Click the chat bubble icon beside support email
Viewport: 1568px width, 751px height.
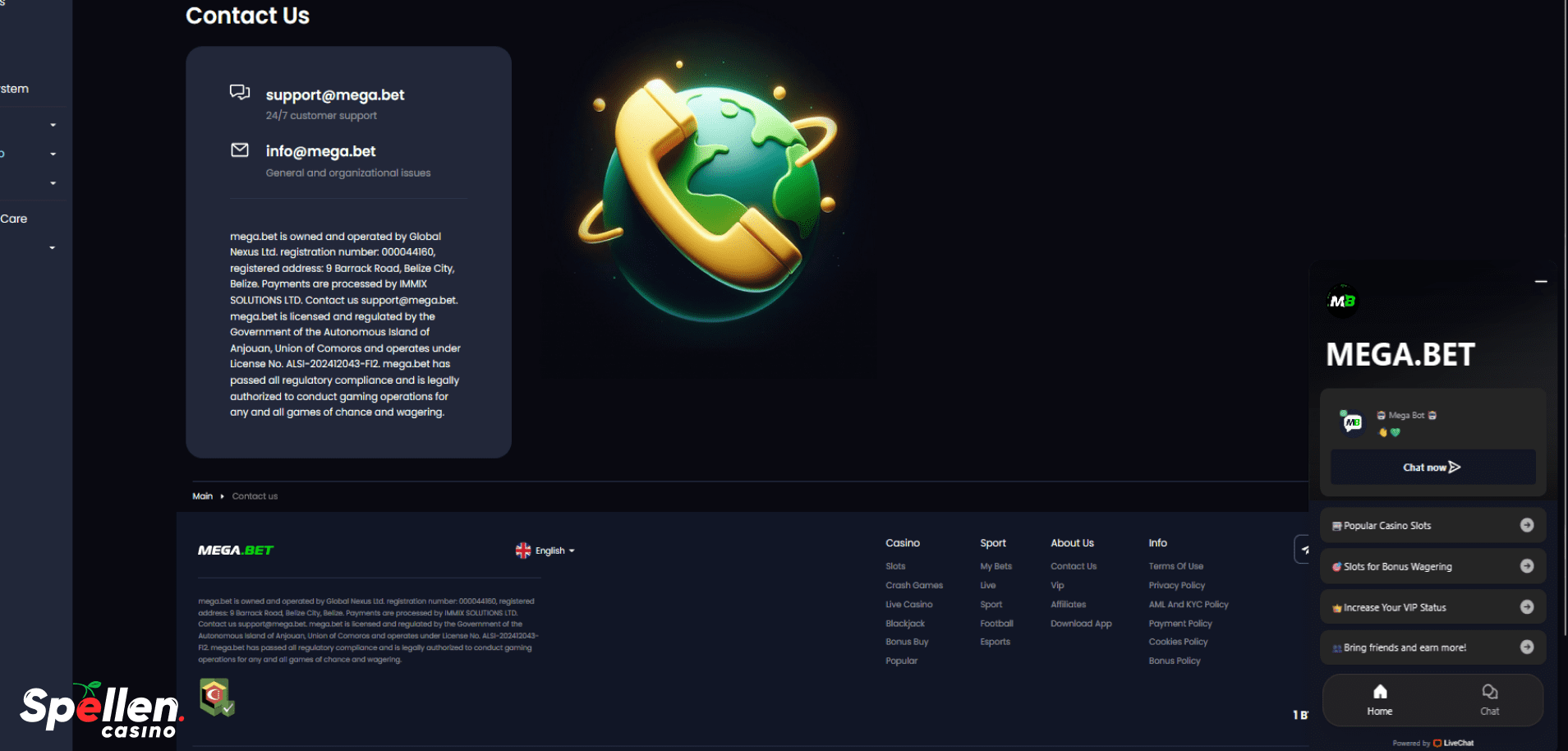[239, 92]
